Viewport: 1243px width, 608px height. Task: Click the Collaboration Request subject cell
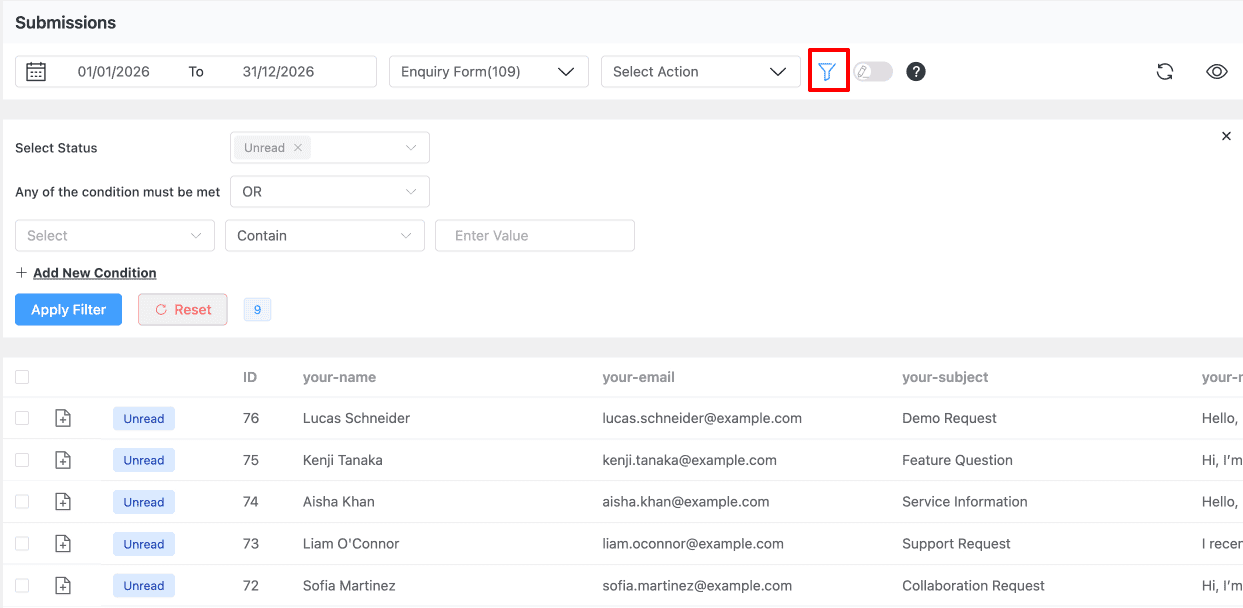point(974,586)
